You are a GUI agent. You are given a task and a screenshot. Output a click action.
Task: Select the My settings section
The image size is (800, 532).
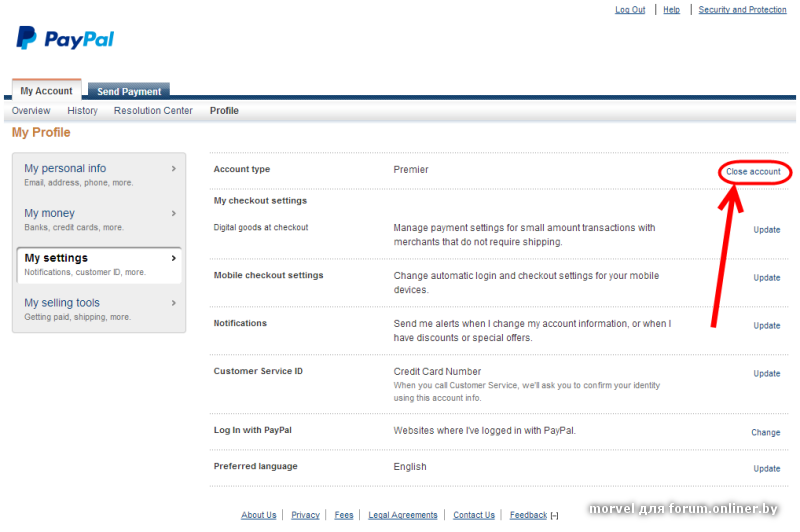[x=99, y=265]
